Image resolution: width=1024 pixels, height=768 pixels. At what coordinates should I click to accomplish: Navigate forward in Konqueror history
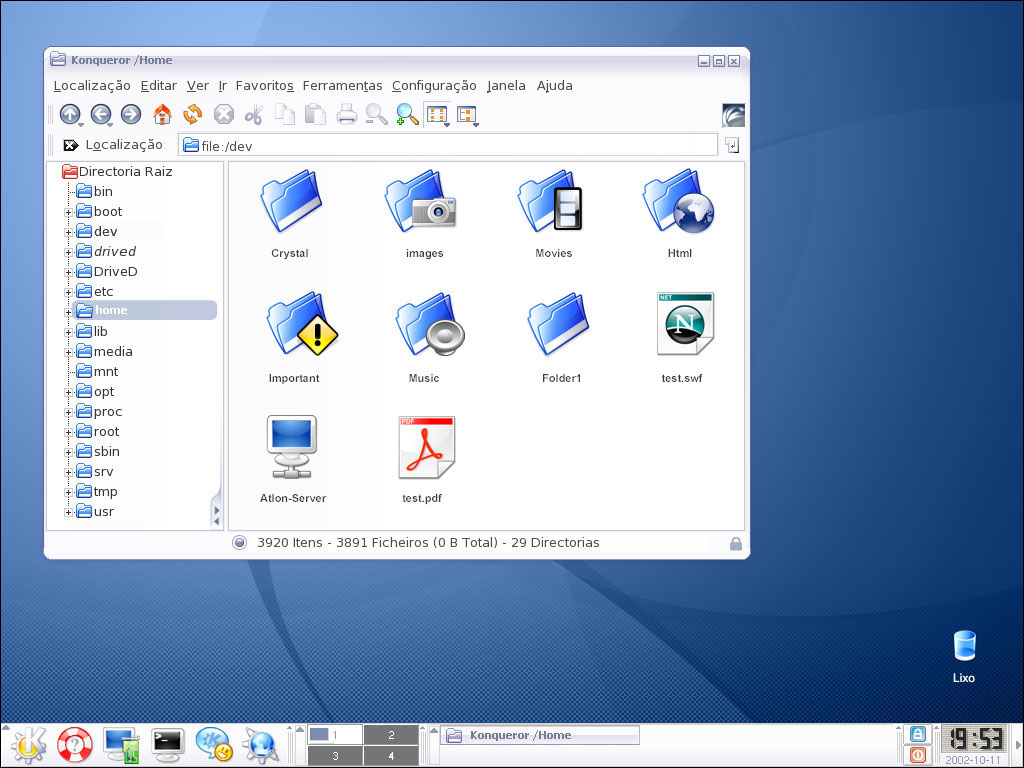pos(131,114)
